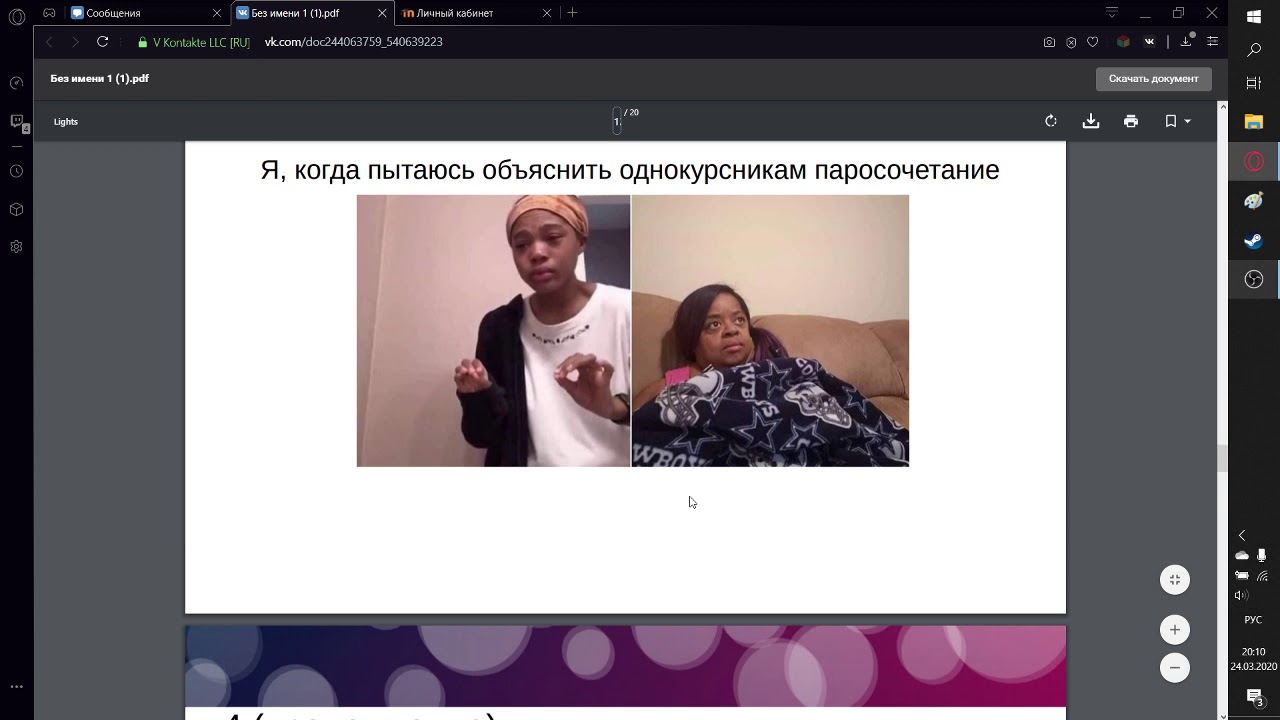Open Extensions cube icon in sidebar
Image resolution: width=1280 pixels, height=720 pixels.
16,210
